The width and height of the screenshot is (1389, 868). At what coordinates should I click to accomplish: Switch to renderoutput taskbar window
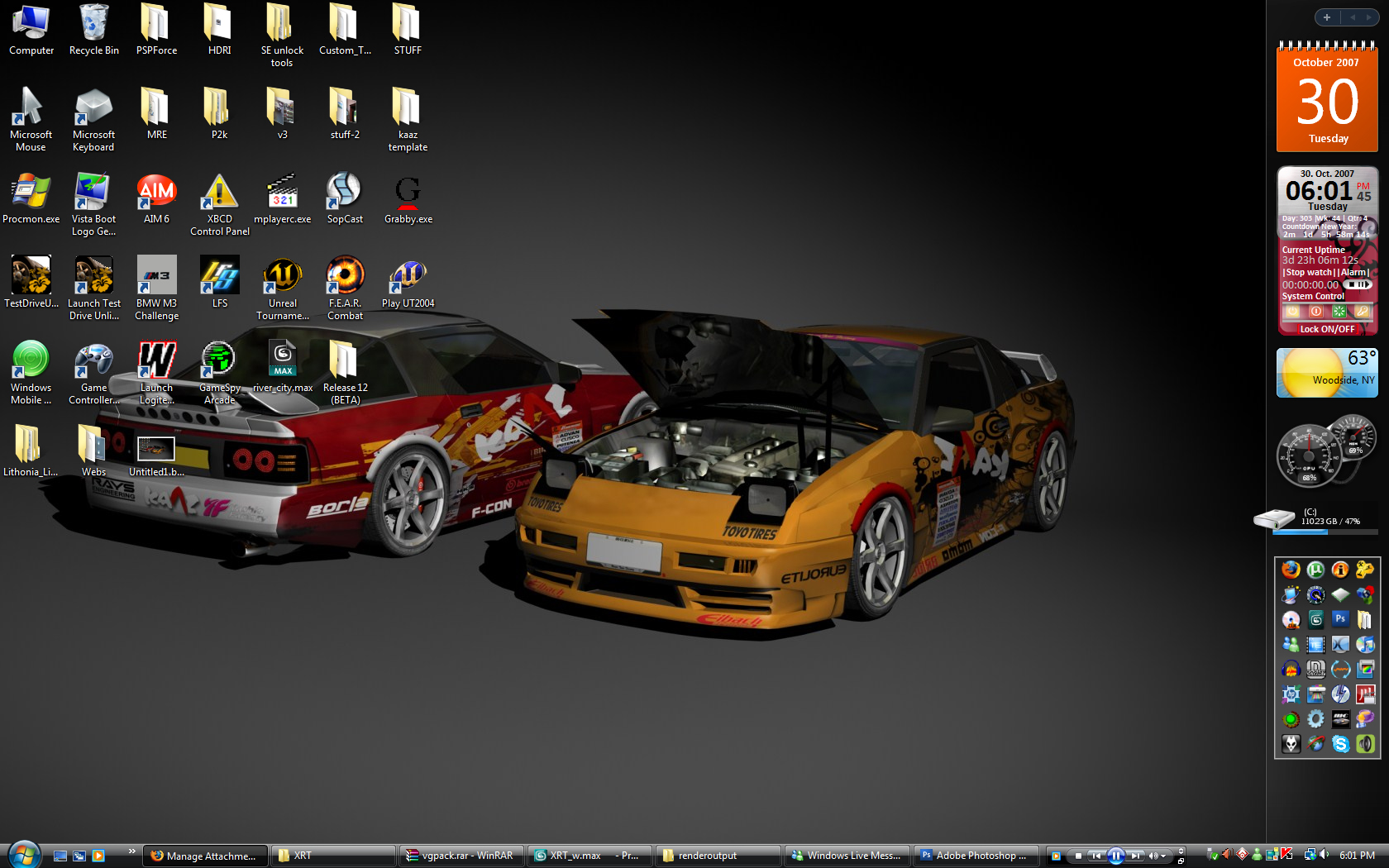point(718,856)
